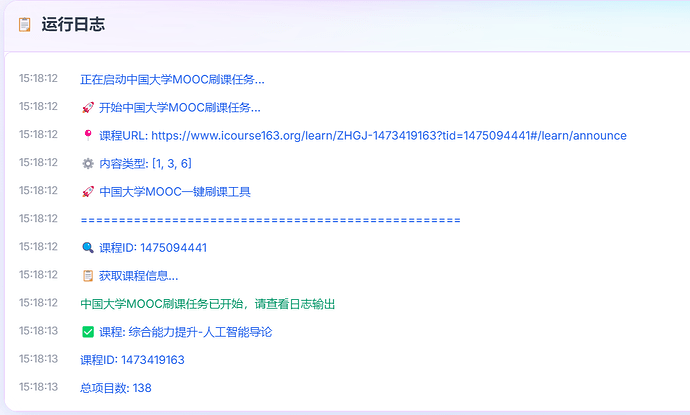
Task: Click the timestamp beside 总项目数: 138
Action: [x=38, y=387]
